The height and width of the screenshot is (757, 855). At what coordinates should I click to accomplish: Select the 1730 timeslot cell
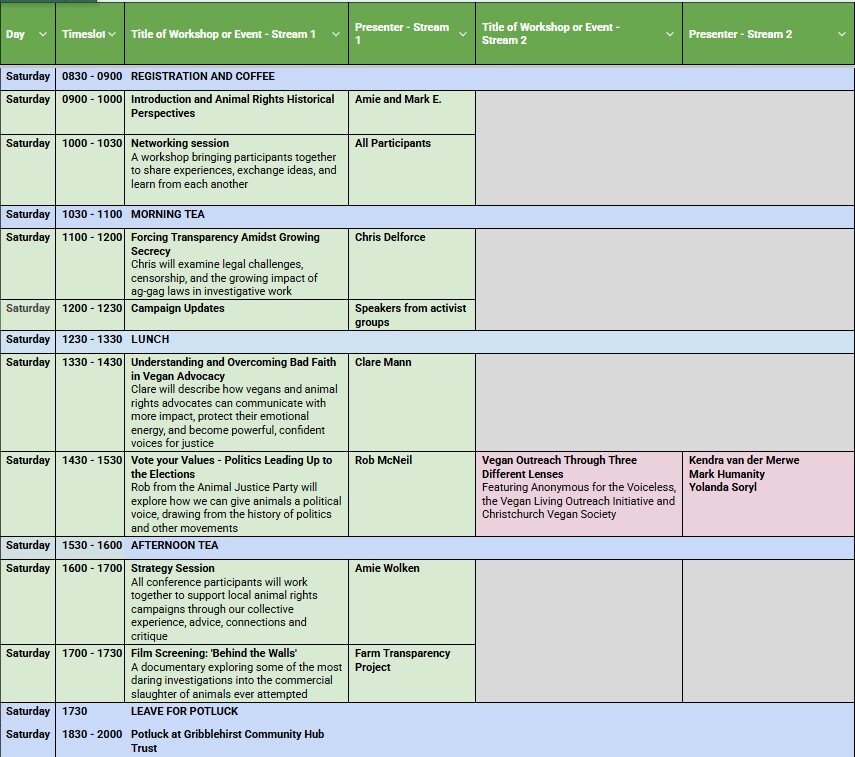pyautogui.click(x=90, y=714)
